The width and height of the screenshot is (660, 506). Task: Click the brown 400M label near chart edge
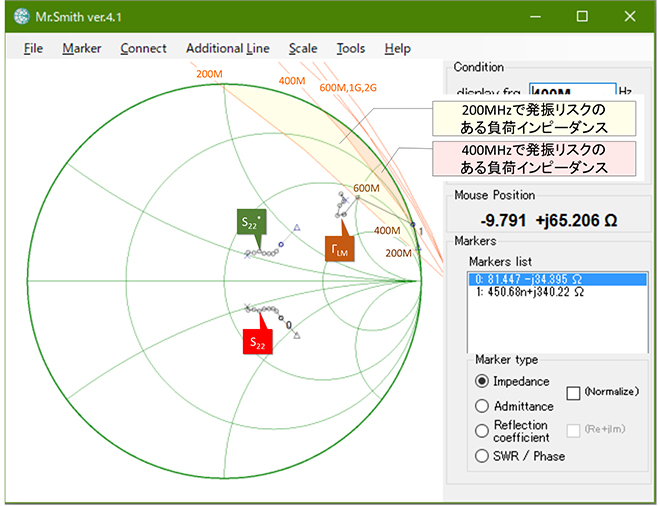coord(387,230)
